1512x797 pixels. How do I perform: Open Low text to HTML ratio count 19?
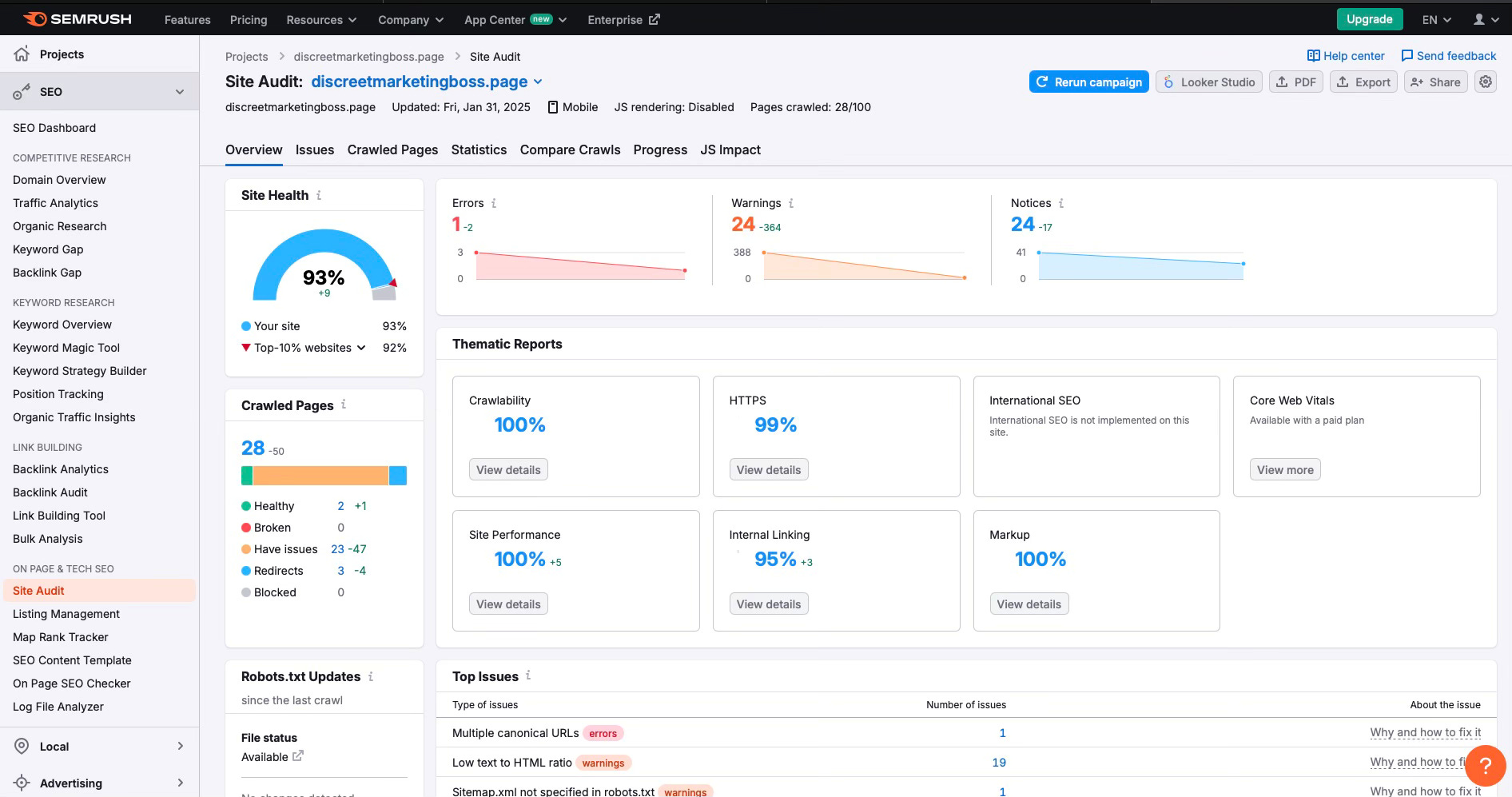[999, 763]
